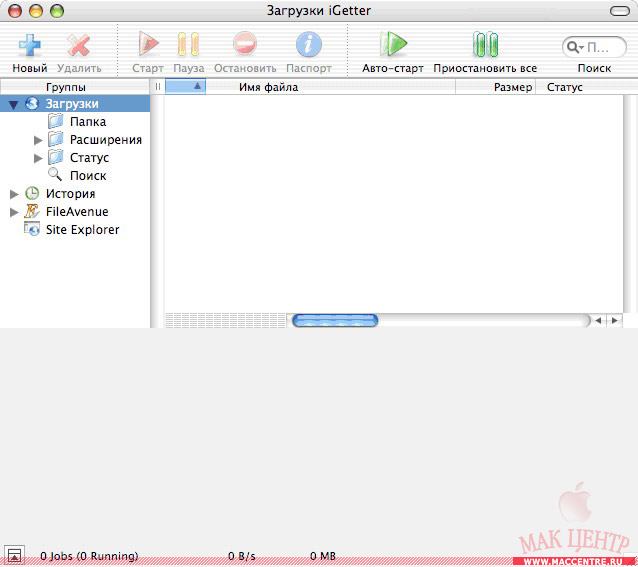
Task: Click the Остановить stop icon
Action: 245,43
